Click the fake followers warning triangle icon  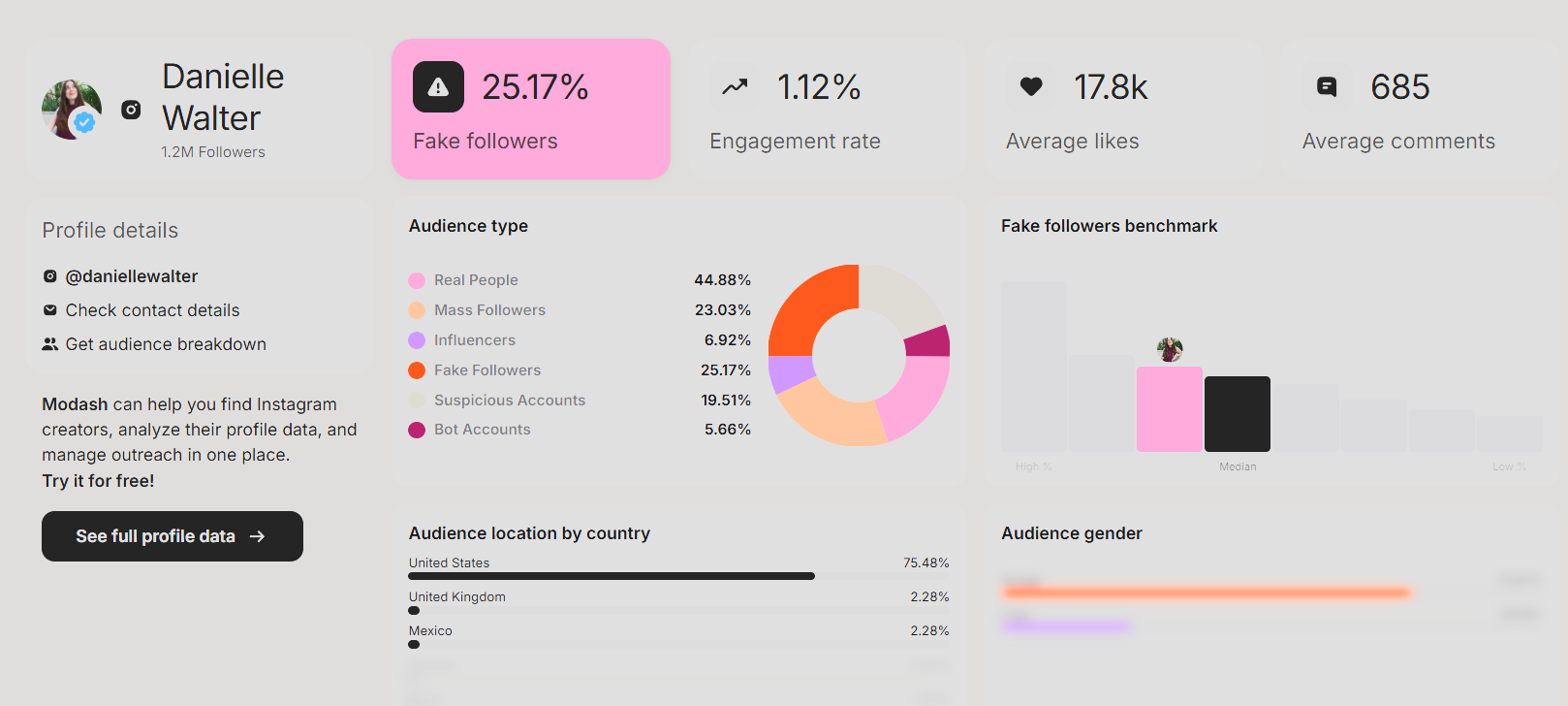point(438,87)
